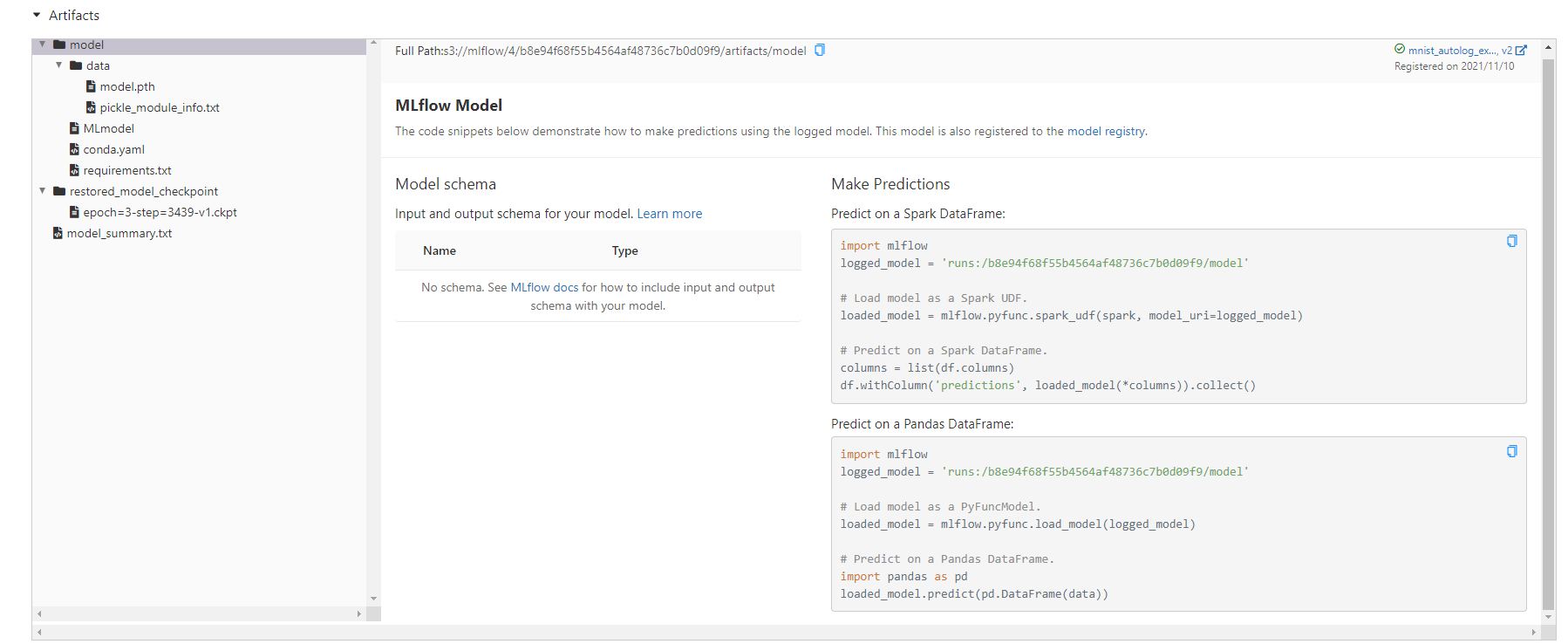The image size is (1568, 644).
Task: Select the MLmodel file
Action: (109, 128)
